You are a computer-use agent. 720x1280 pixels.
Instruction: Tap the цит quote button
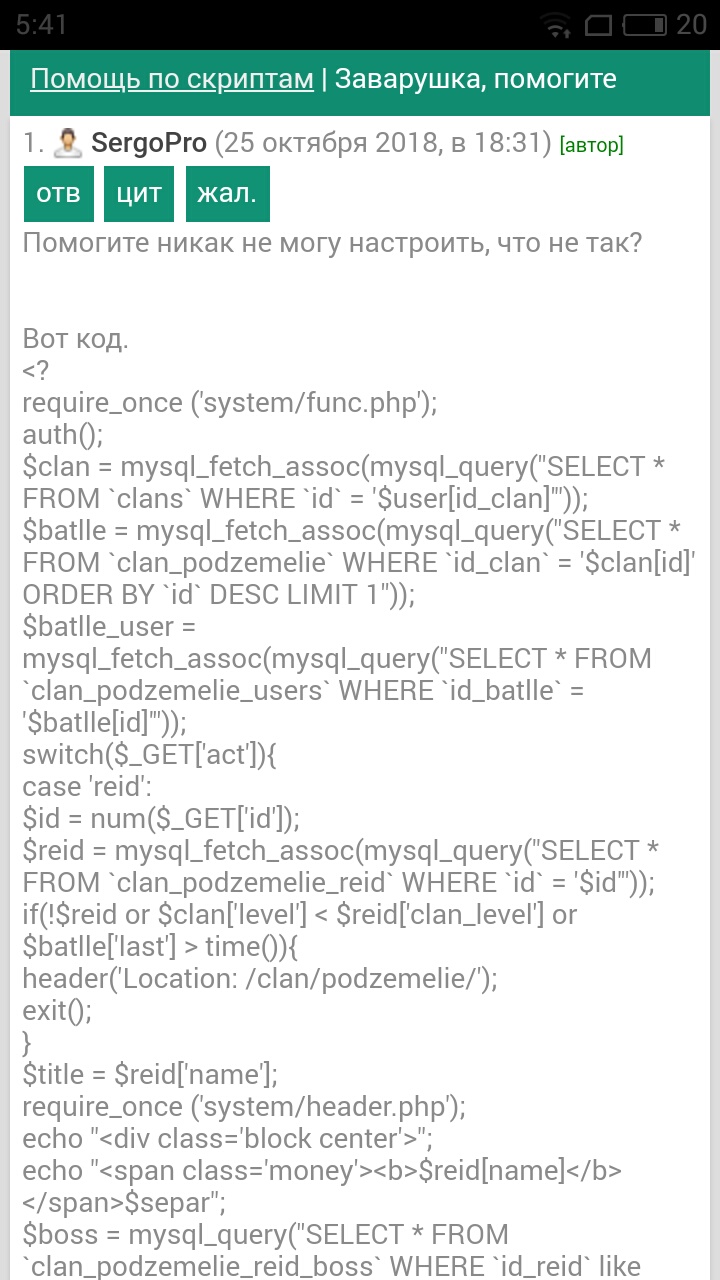(139, 193)
